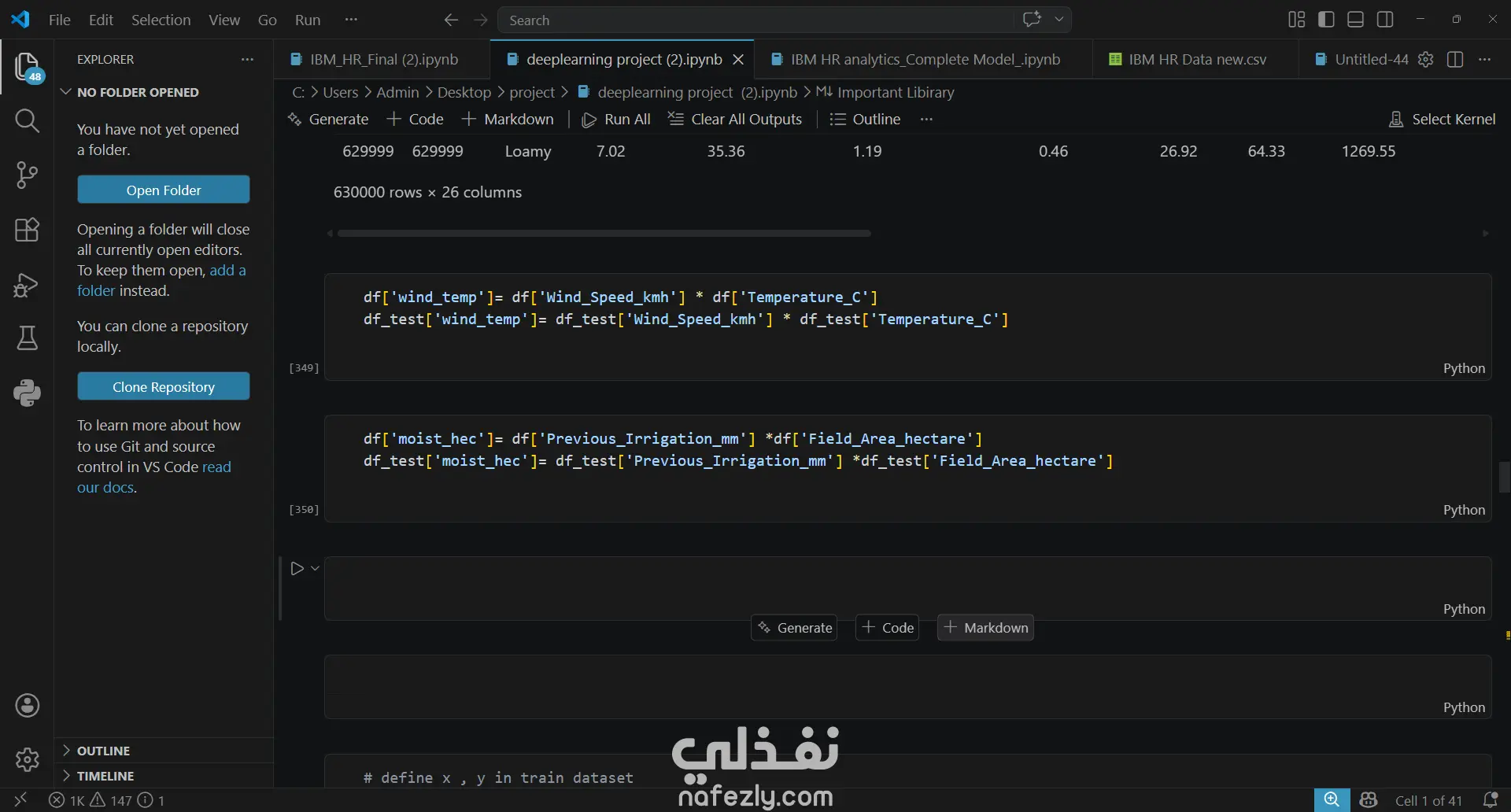The height and width of the screenshot is (812, 1511).
Task: Open Explorer views and more actions ellipsis
Action: pos(247,59)
